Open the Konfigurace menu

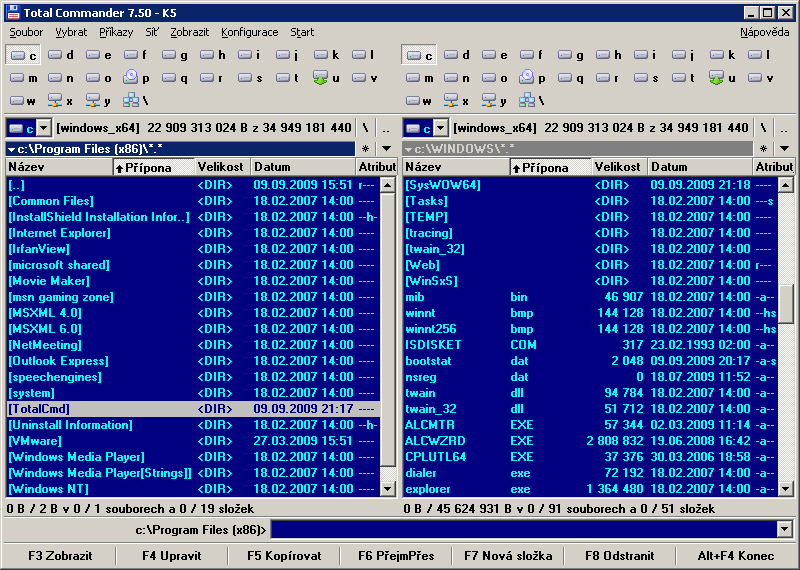pyautogui.click(x=249, y=32)
